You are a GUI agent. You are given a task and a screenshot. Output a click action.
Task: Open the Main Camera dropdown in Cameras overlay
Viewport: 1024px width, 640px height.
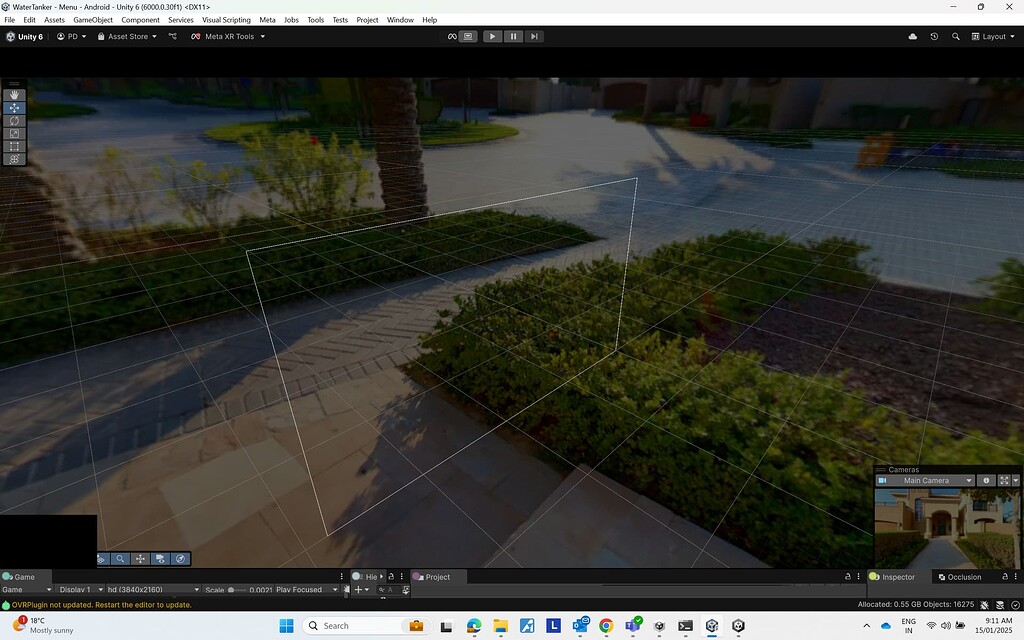coord(928,480)
